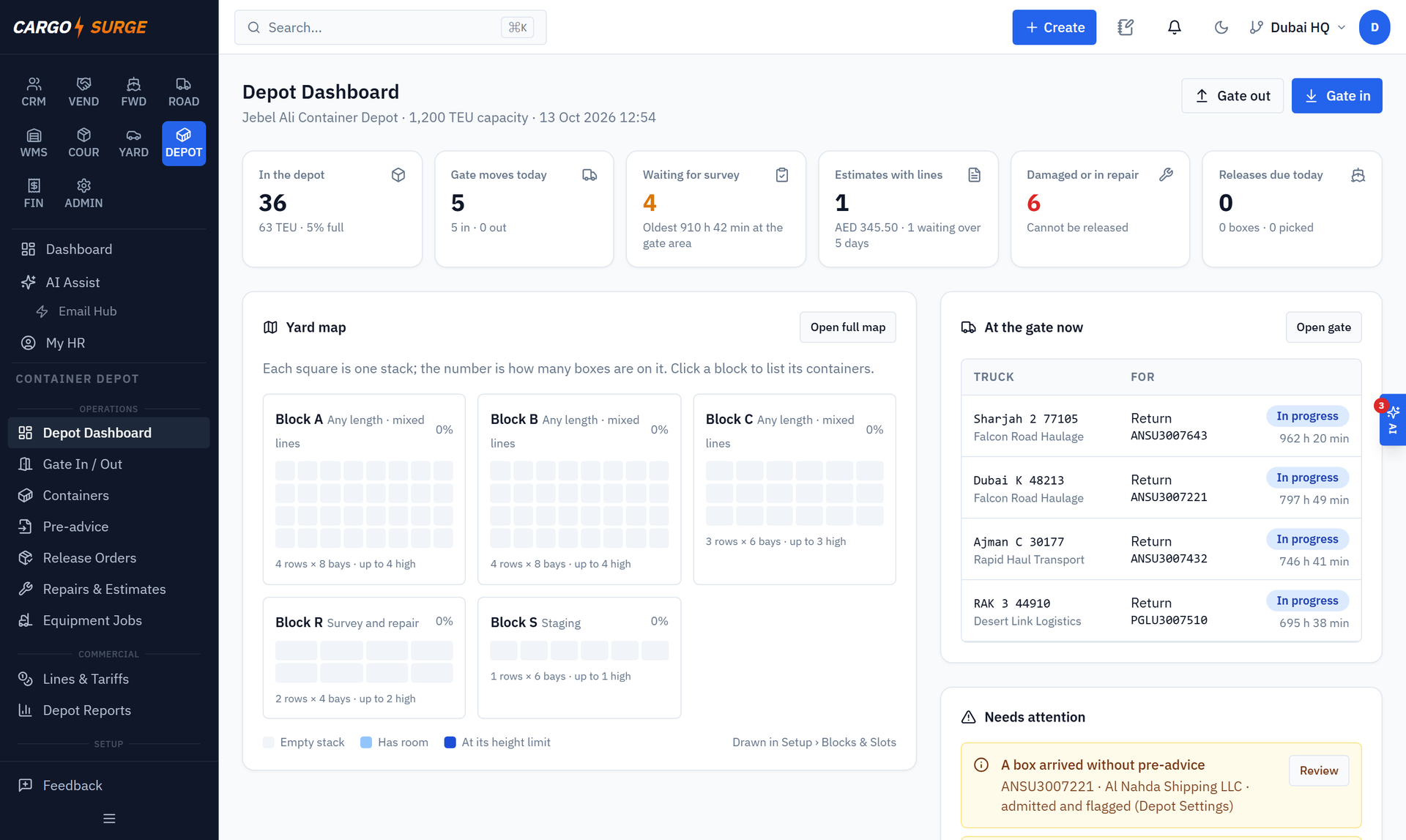Screen dimensions: 1406x840
Task: Click the notifications bell icon
Action: (x=1174, y=27)
